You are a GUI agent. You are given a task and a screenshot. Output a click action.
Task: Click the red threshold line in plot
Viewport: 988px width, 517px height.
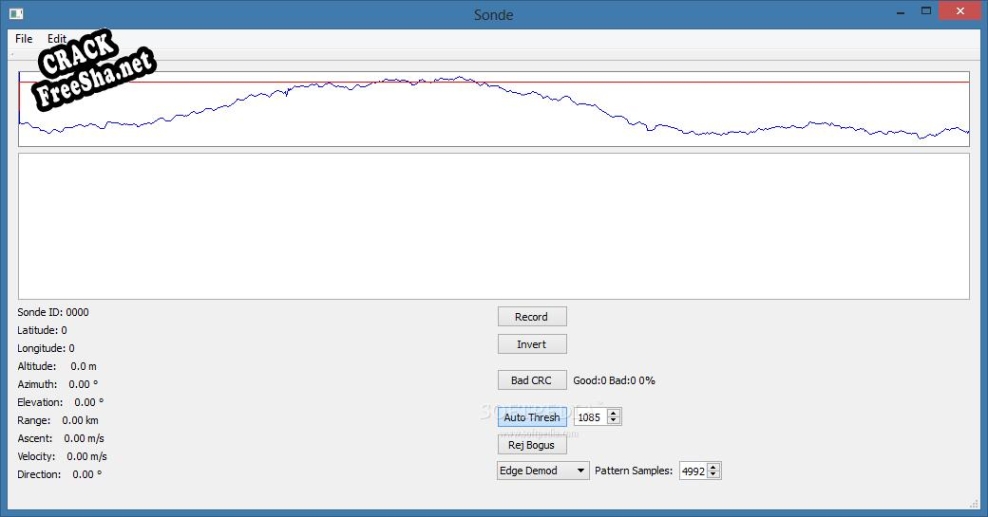point(700,82)
